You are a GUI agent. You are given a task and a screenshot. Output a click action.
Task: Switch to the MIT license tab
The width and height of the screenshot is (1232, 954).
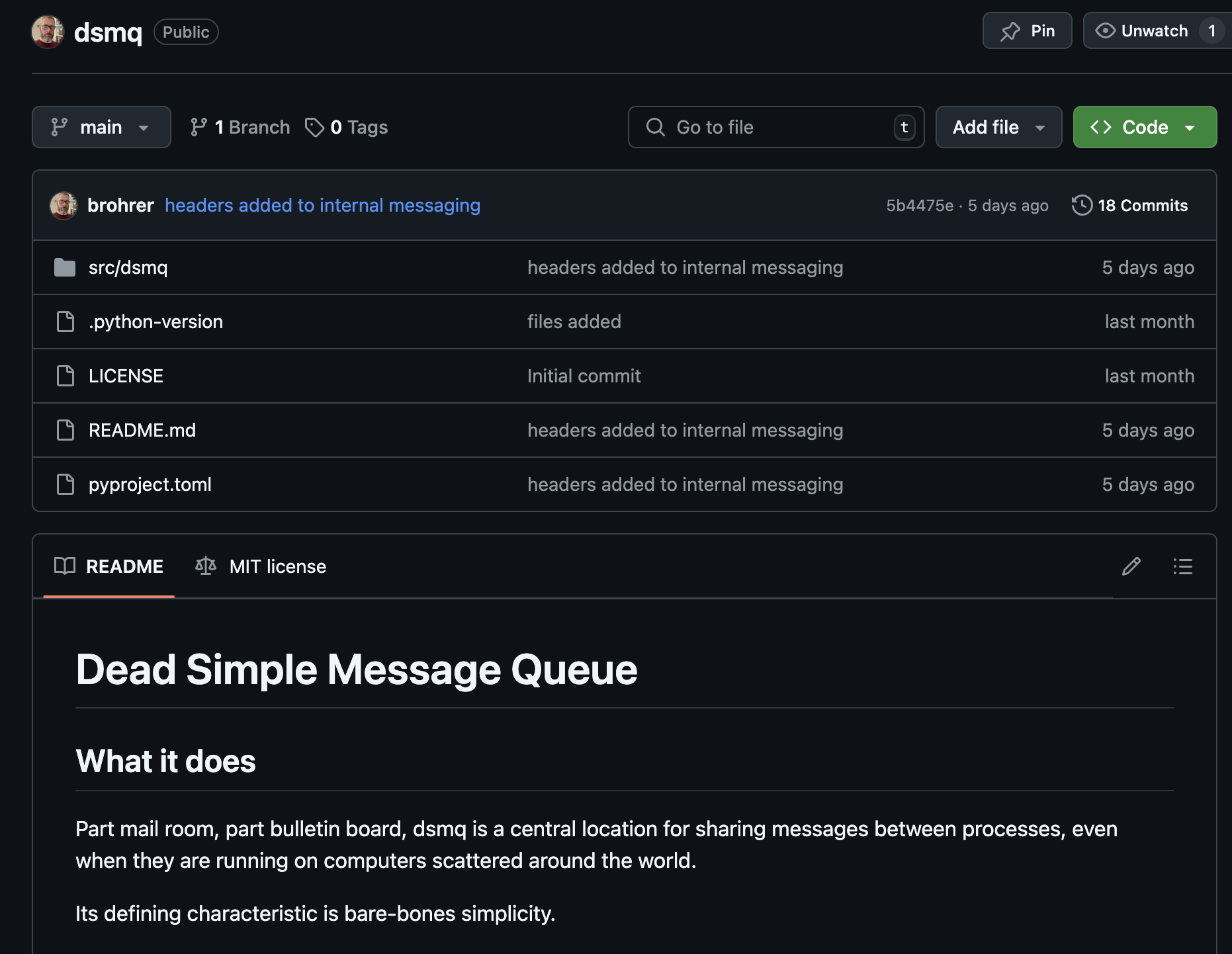(278, 566)
